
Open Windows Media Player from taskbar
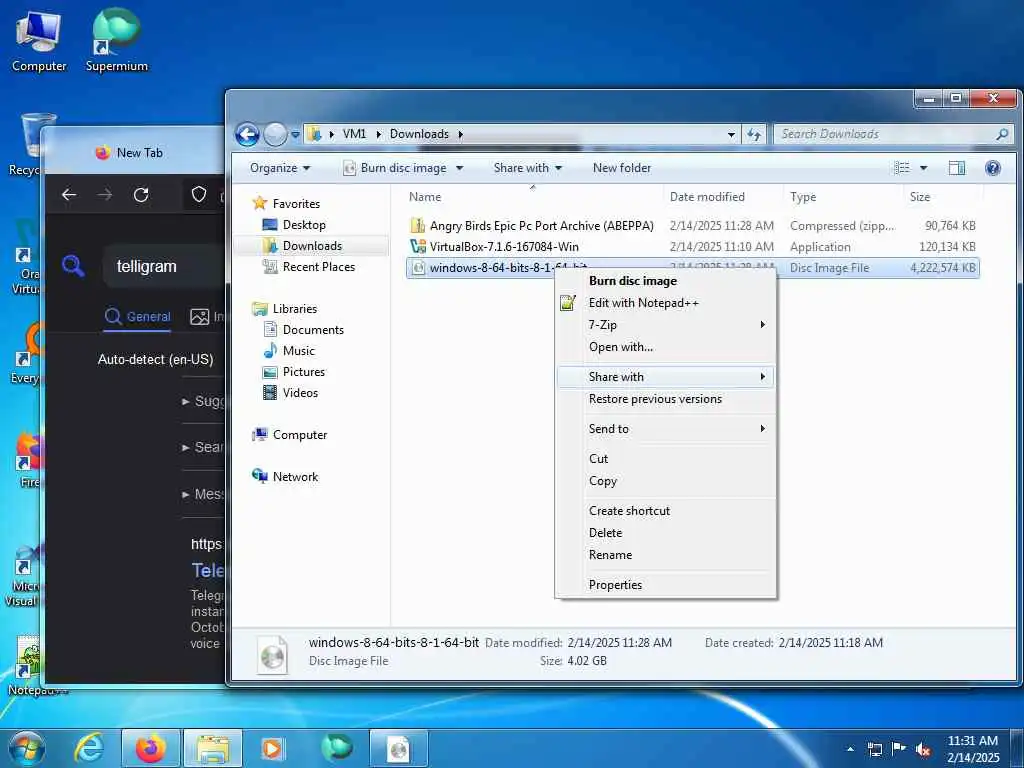(x=272, y=748)
